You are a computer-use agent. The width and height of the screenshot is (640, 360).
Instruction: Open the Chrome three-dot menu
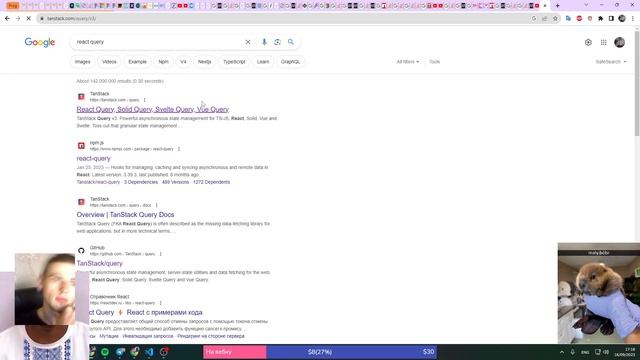[x=633, y=18]
